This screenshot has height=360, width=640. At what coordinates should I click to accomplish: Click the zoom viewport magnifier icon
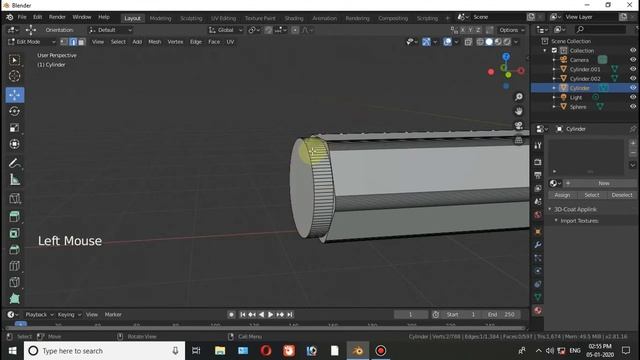point(518,97)
